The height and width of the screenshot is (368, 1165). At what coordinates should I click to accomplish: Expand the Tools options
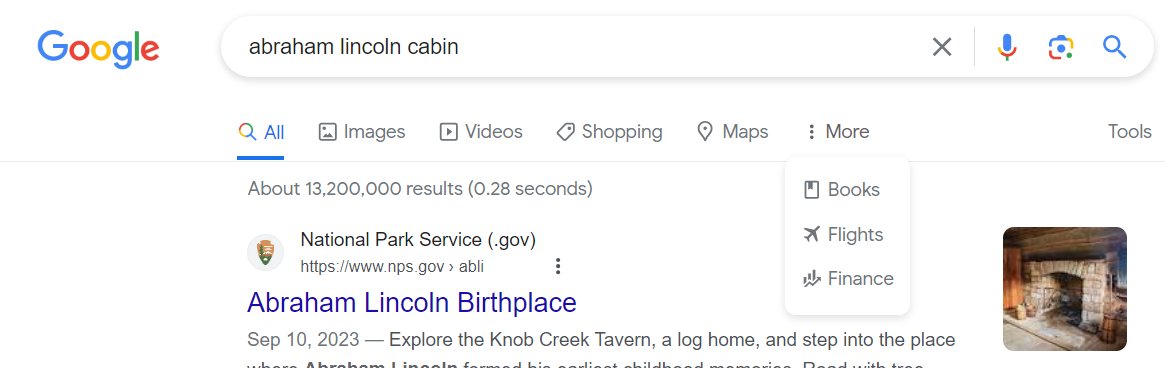tap(1129, 132)
